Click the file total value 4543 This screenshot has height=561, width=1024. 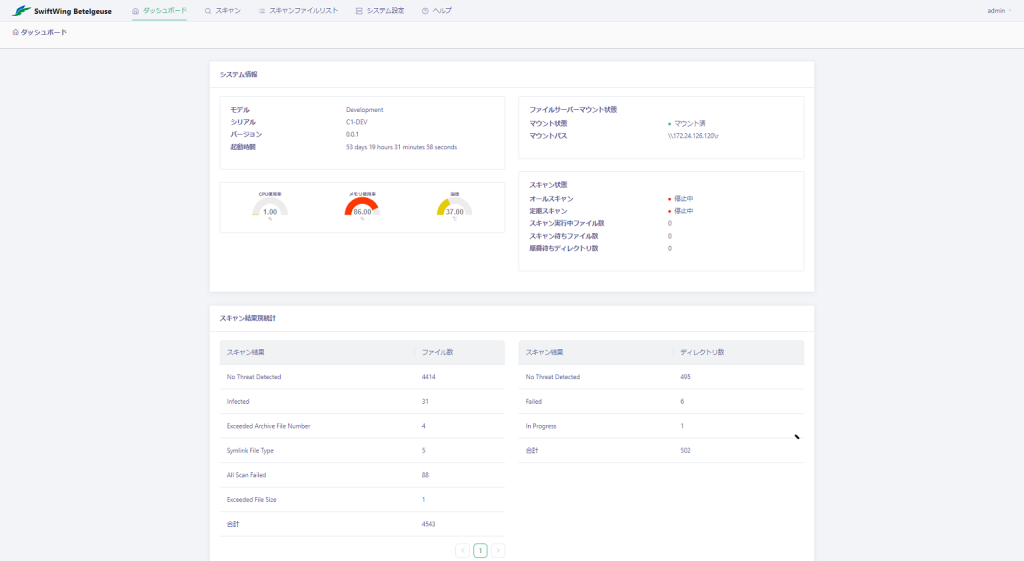coord(428,524)
